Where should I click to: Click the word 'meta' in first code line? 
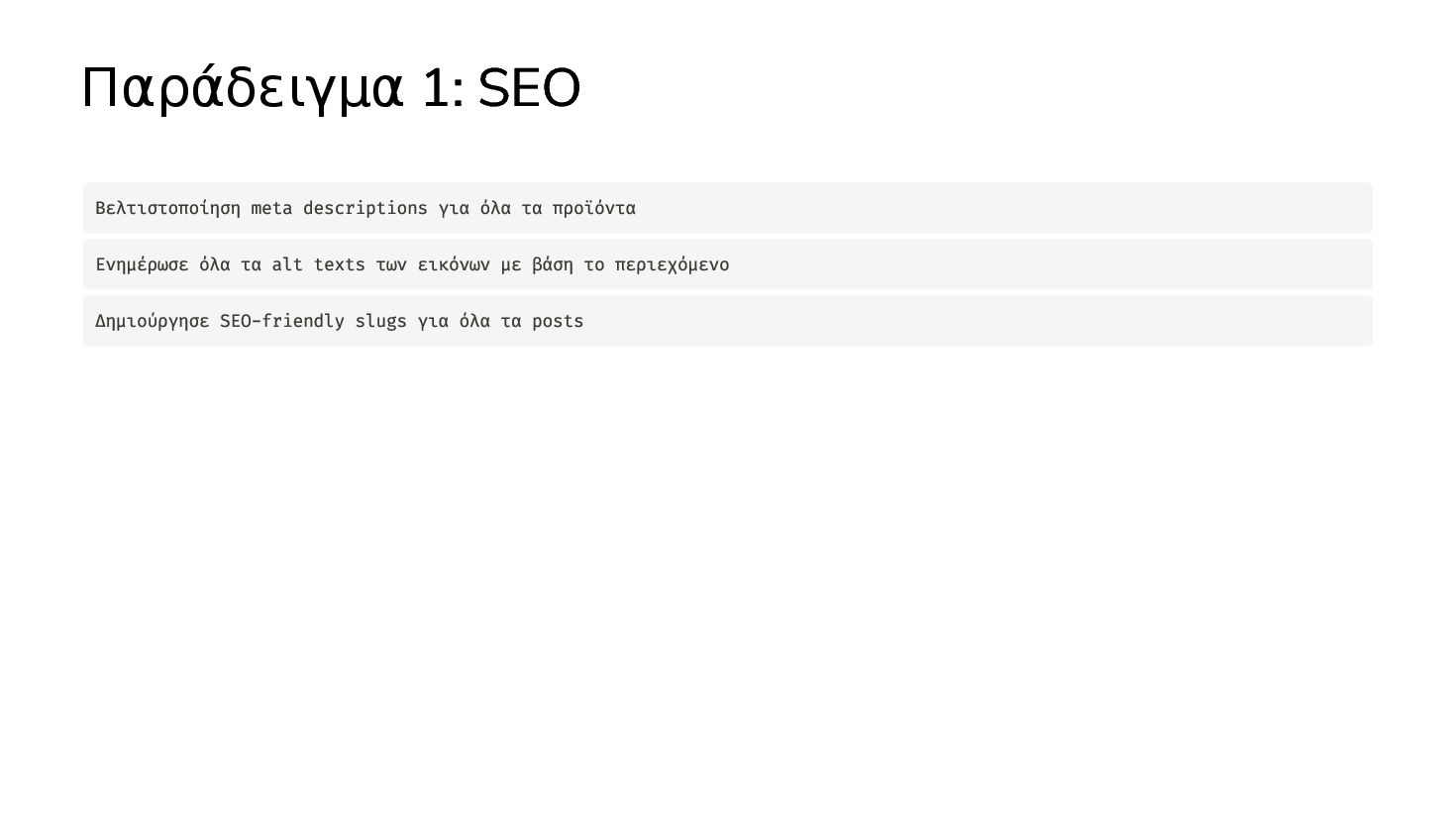pos(271,208)
